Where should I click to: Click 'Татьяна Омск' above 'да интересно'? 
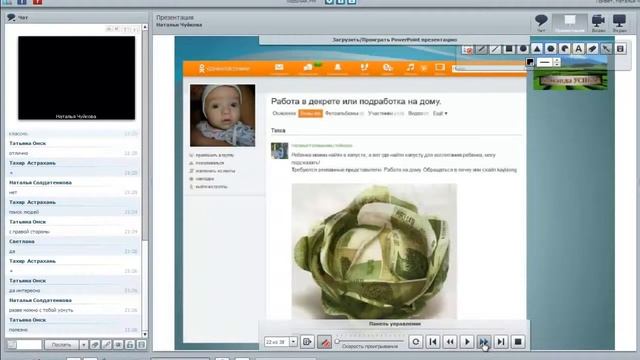(x=27, y=281)
